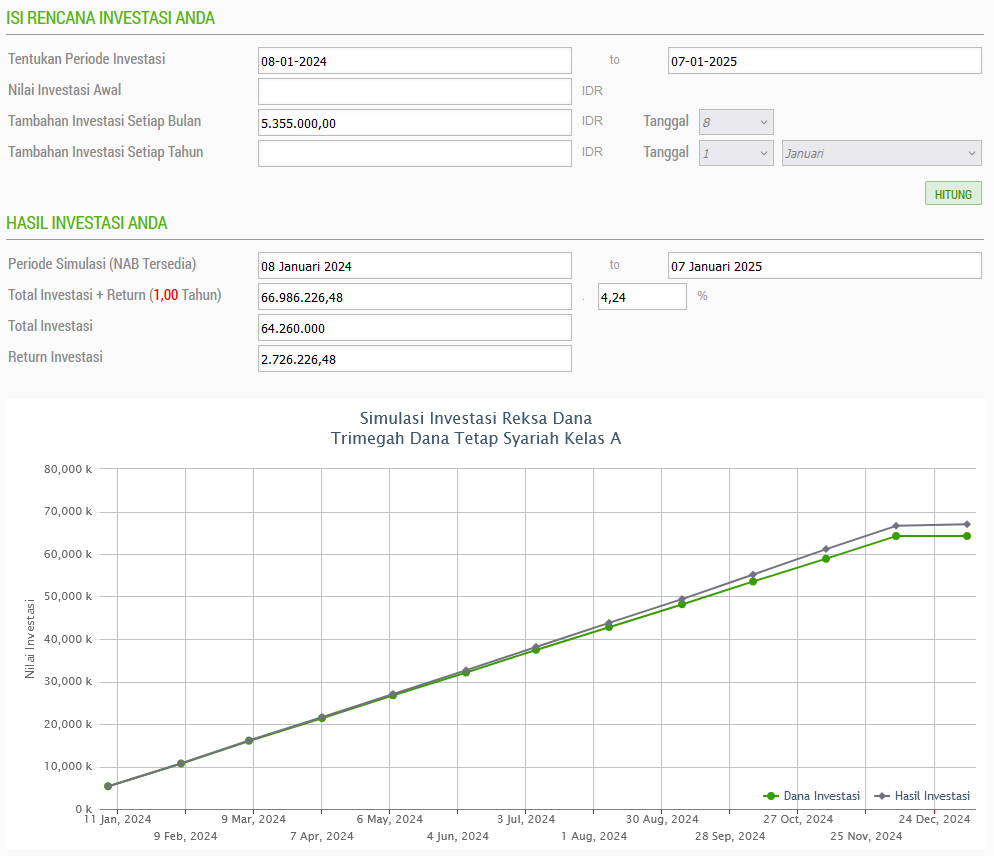
Task: Click the 9 Feb, 2024 x-axis label
Action: click(x=185, y=836)
